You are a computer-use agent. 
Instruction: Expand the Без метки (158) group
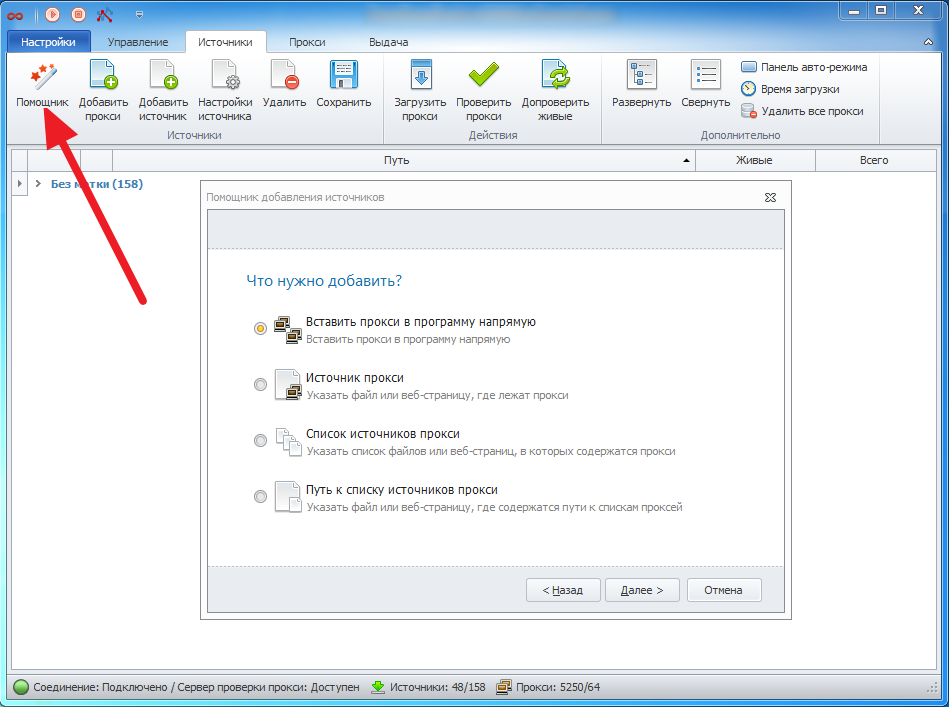pyautogui.click(x=38, y=184)
